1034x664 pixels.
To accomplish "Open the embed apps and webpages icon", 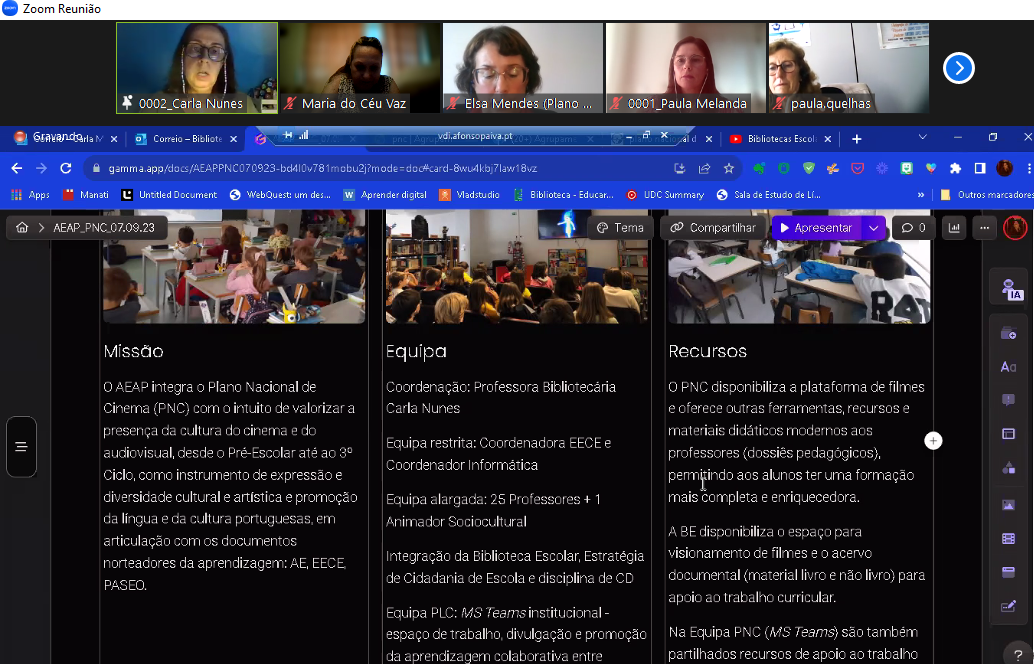I will 1008,572.
